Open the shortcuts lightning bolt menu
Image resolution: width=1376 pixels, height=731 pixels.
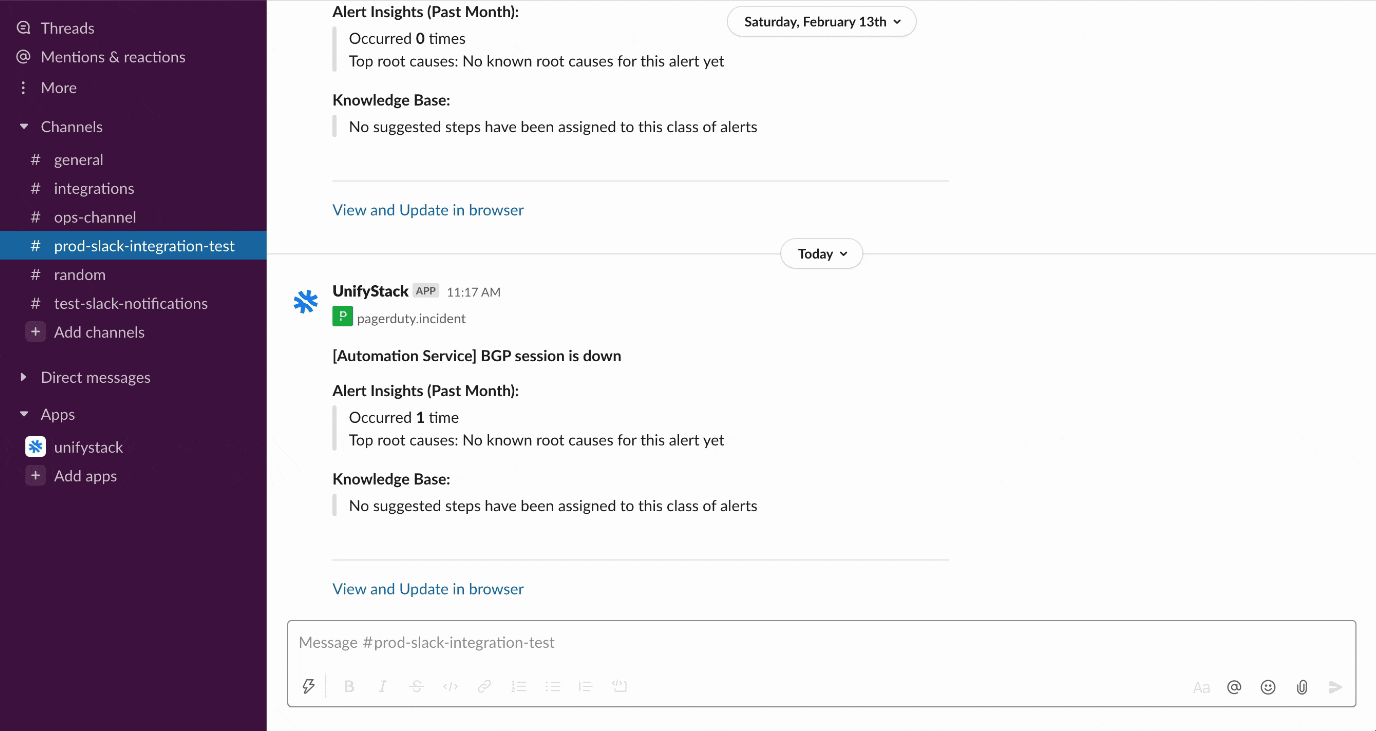(x=309, y=686)
